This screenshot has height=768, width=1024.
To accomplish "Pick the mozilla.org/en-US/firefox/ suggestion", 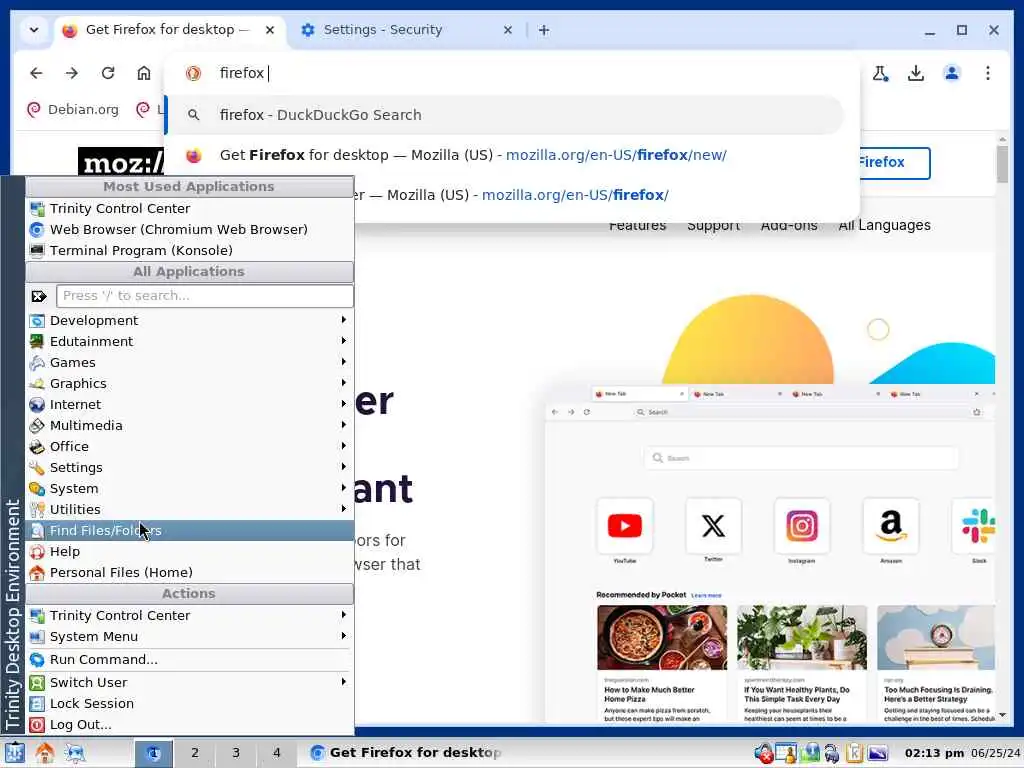I will tap(575, 195).
